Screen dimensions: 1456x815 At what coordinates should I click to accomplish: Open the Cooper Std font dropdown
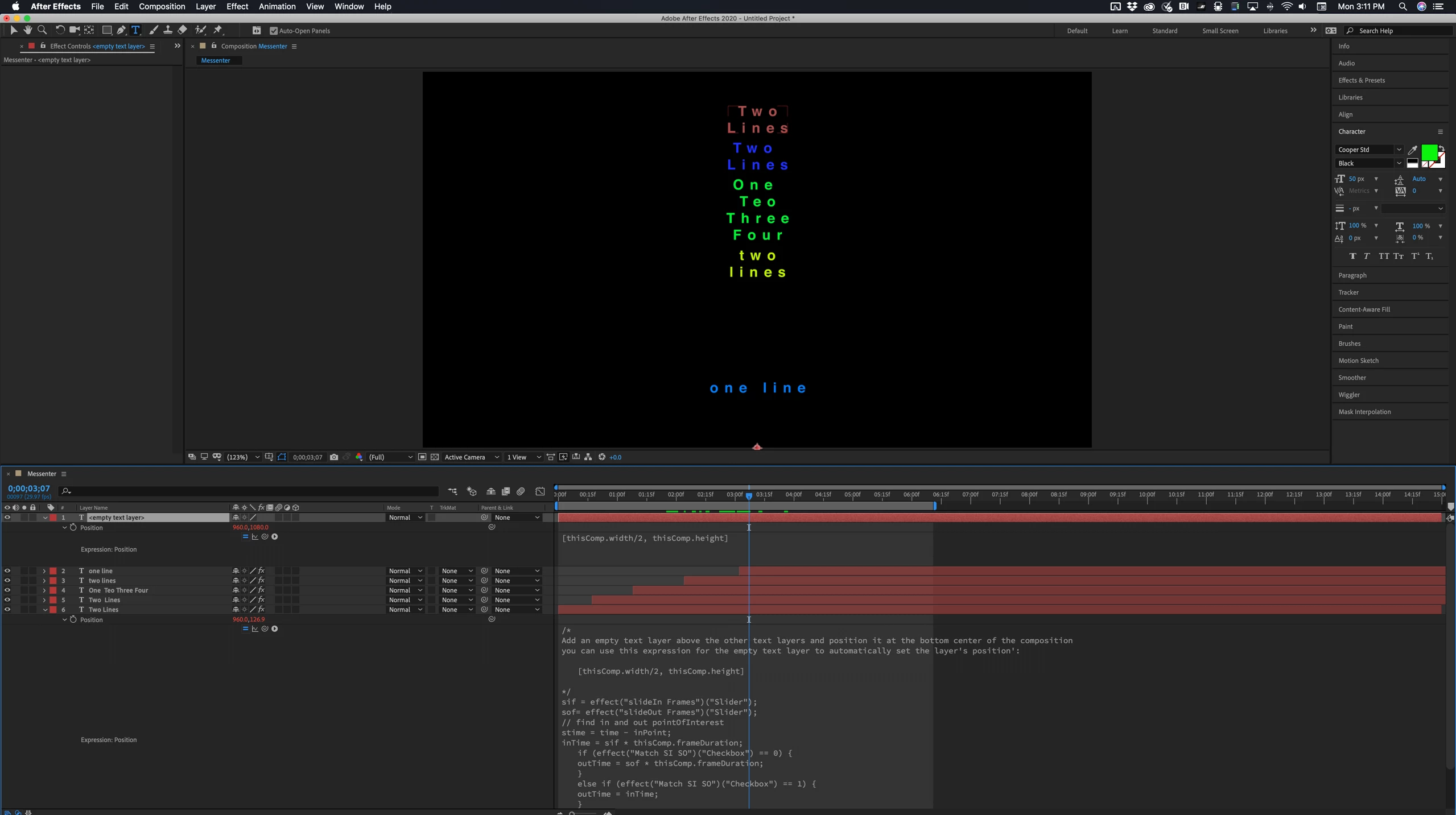(1398, 150)
